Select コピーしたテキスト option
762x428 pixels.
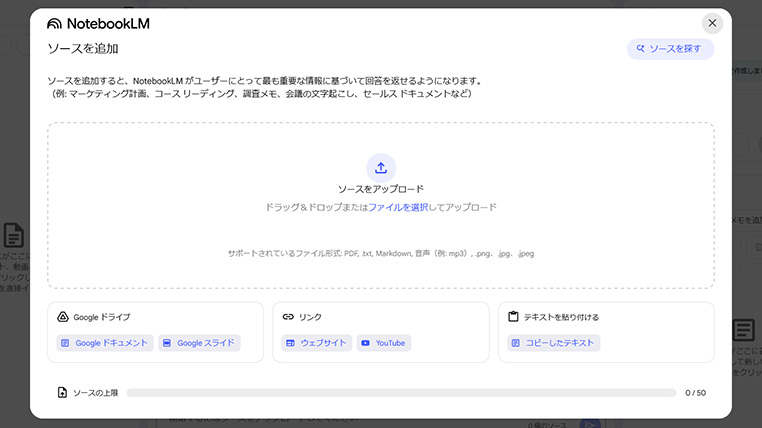554,343
